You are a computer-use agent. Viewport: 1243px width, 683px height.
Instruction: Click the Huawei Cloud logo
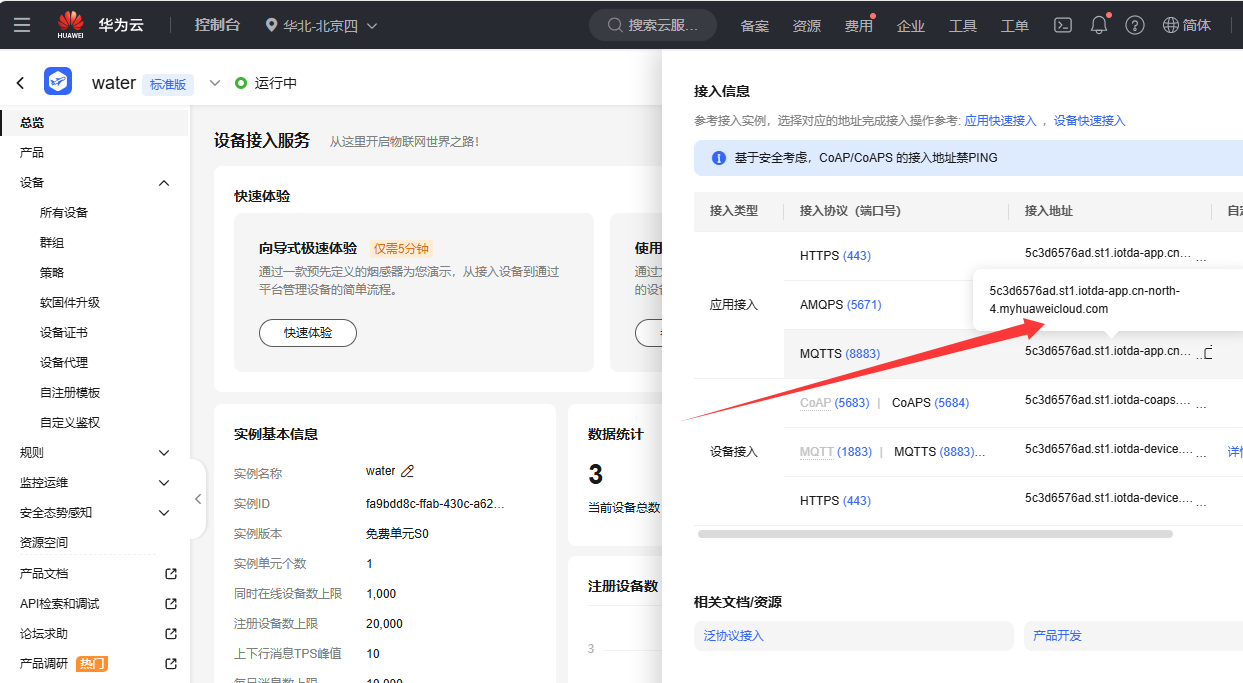70,24
